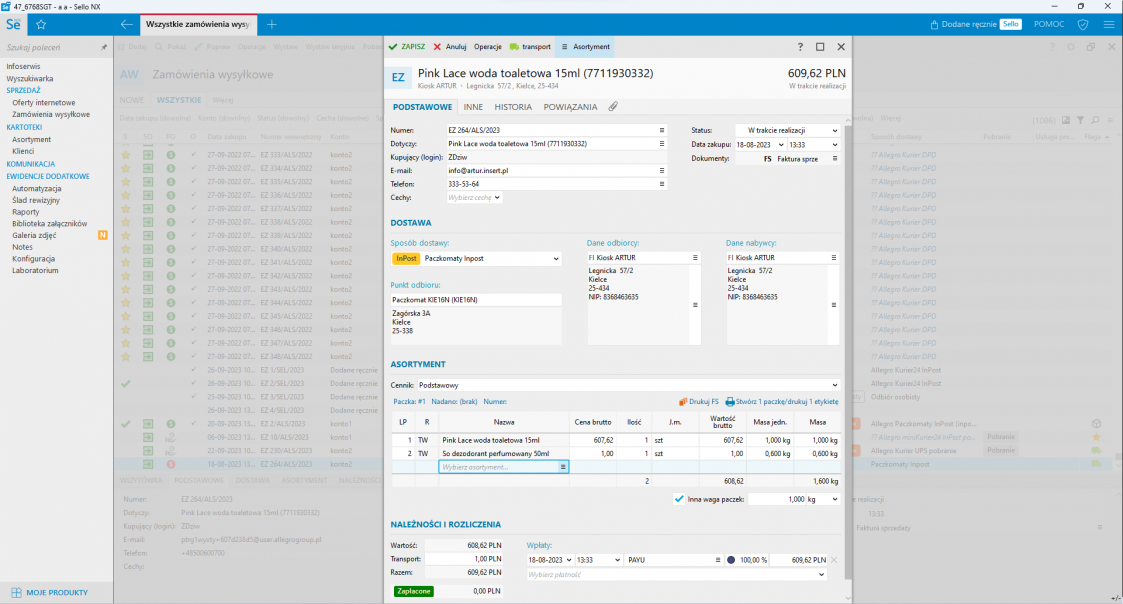Click the Wybierz asortyment input field
Viewport: 1123px width, 604px height.
498,467
